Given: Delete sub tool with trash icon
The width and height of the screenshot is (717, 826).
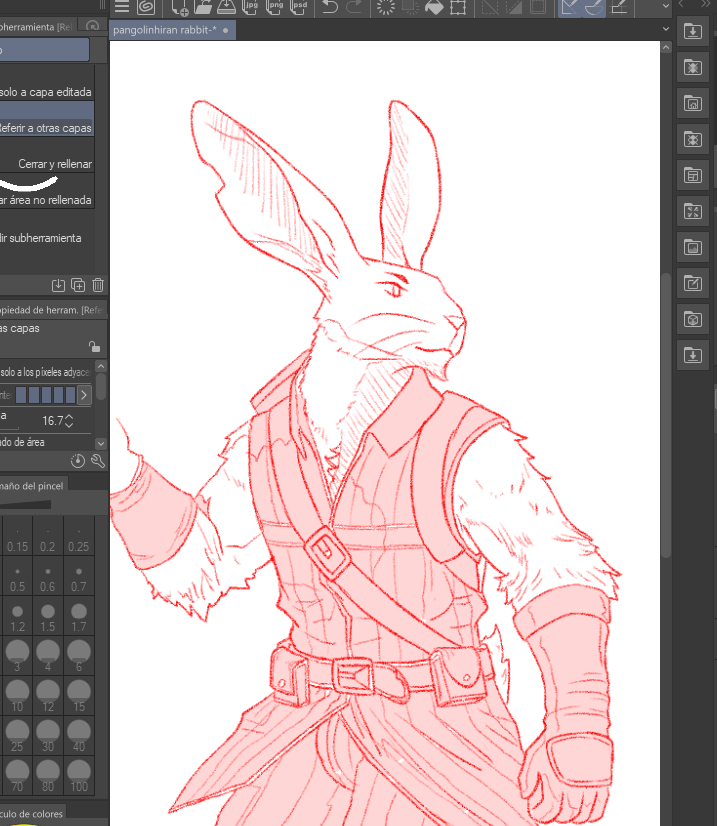Looking at the screenshot, I should click(x=98, y=286).
